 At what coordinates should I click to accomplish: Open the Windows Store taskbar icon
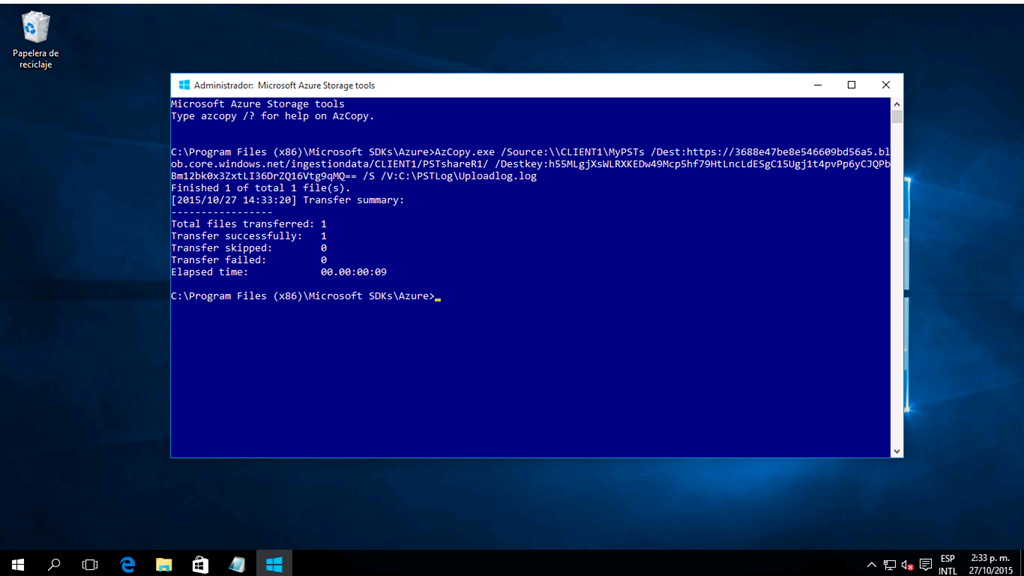pyautogui.click(x=200, y=565)
